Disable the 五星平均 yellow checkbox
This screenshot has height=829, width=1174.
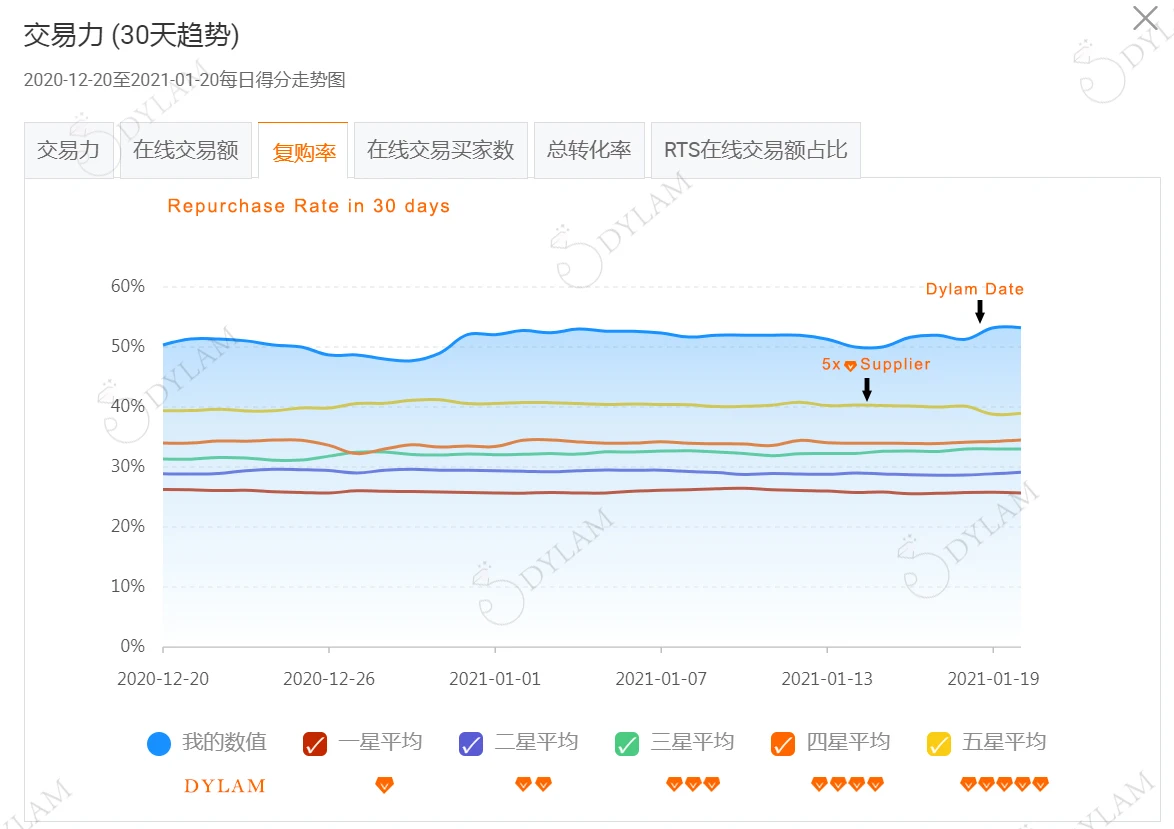939,744
